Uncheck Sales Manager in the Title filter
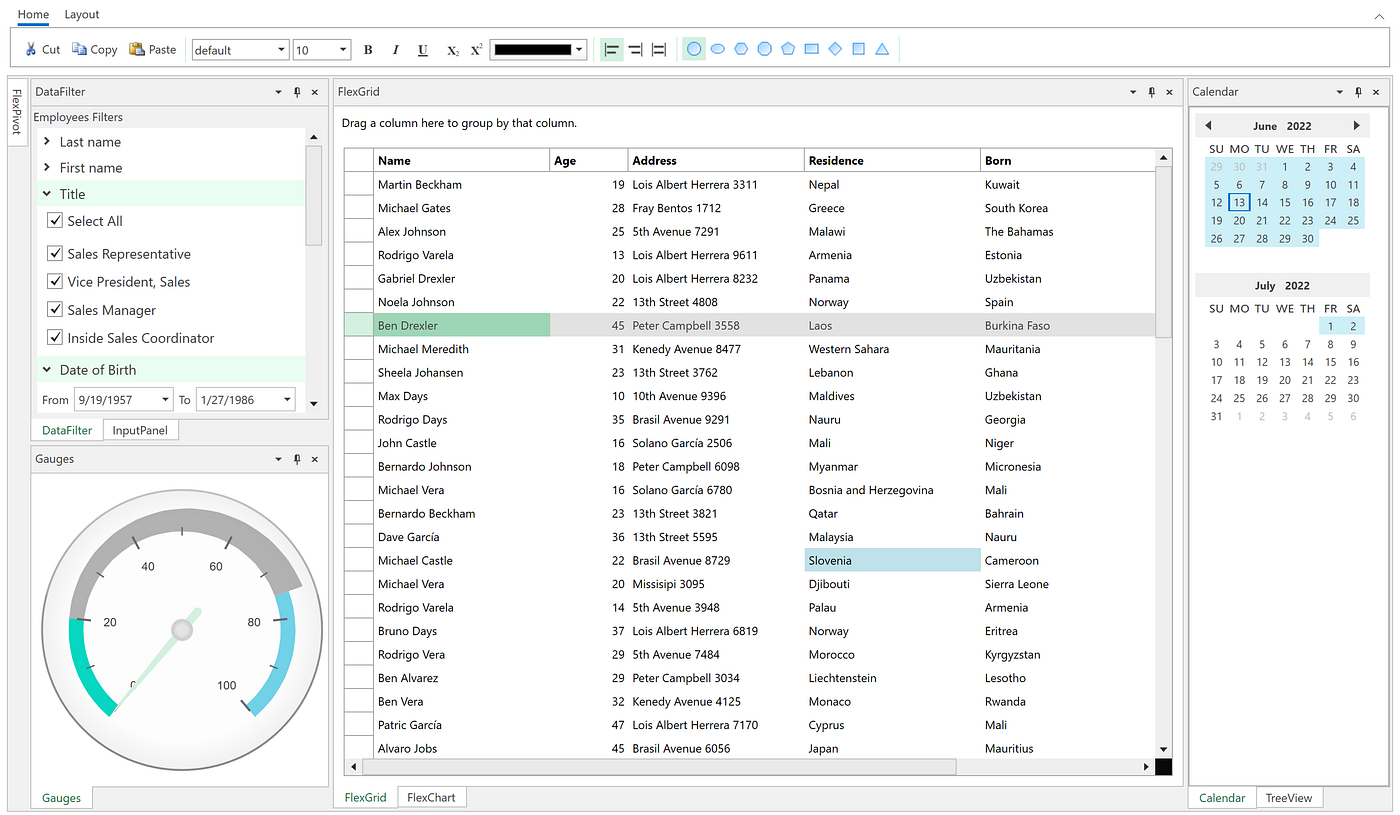Screen dimensions: 1400x815 pyautogui.click(x=54, y=310)
